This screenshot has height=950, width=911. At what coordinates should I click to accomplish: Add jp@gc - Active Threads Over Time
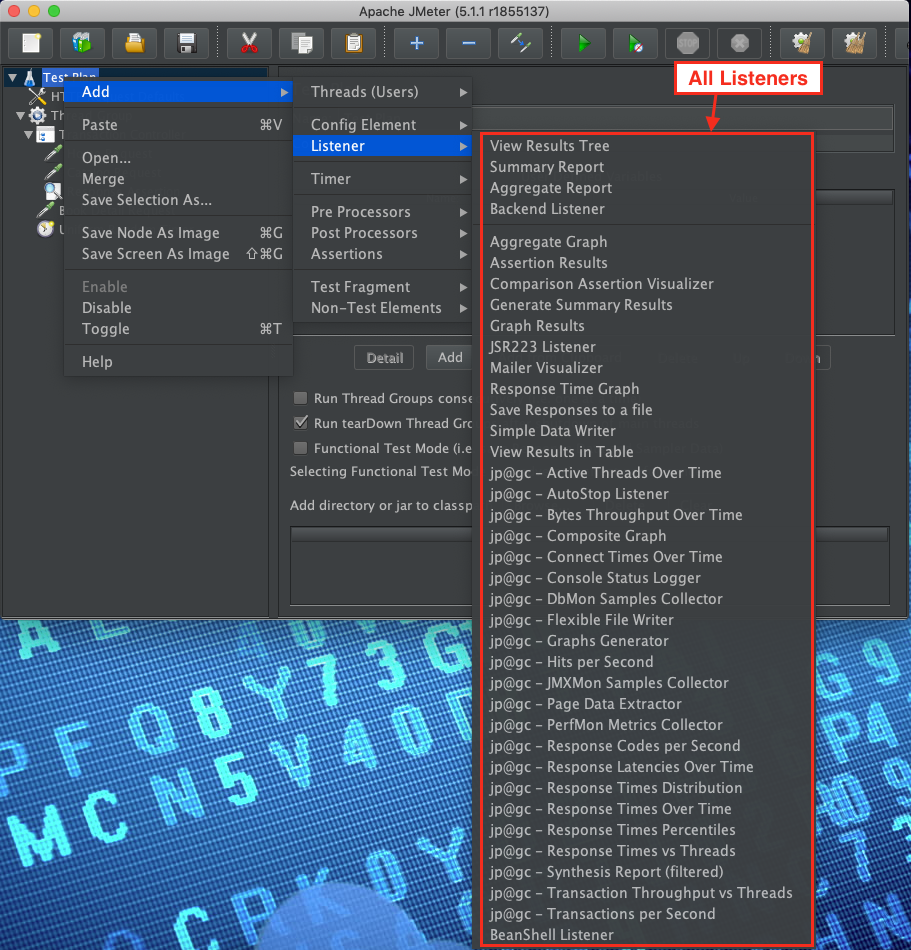tap(646, 473)
